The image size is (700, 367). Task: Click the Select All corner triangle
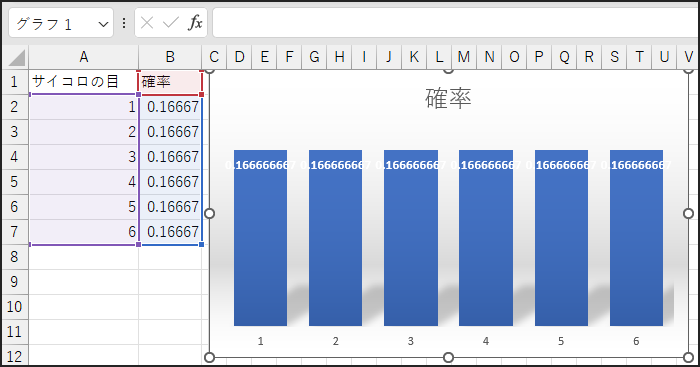point(16,58)
